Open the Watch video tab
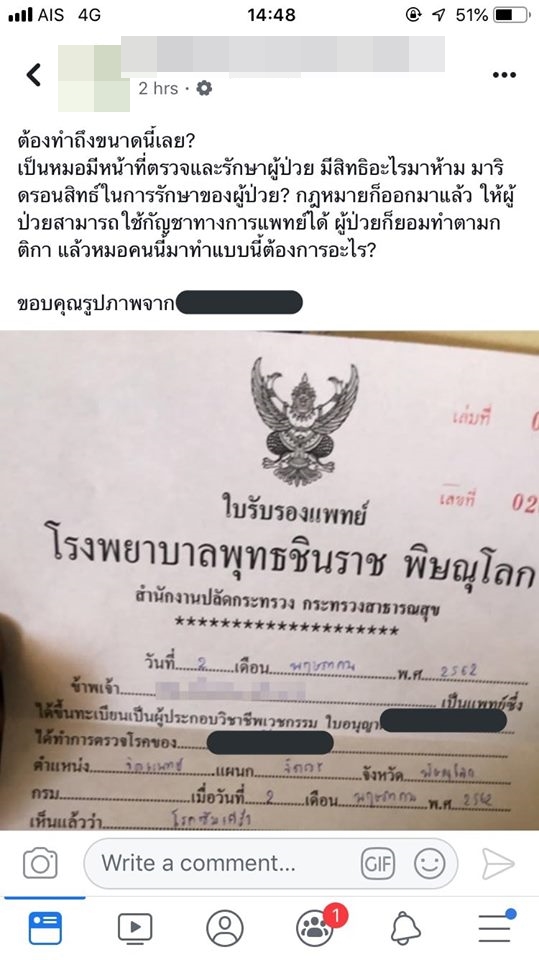 (135, 928)
